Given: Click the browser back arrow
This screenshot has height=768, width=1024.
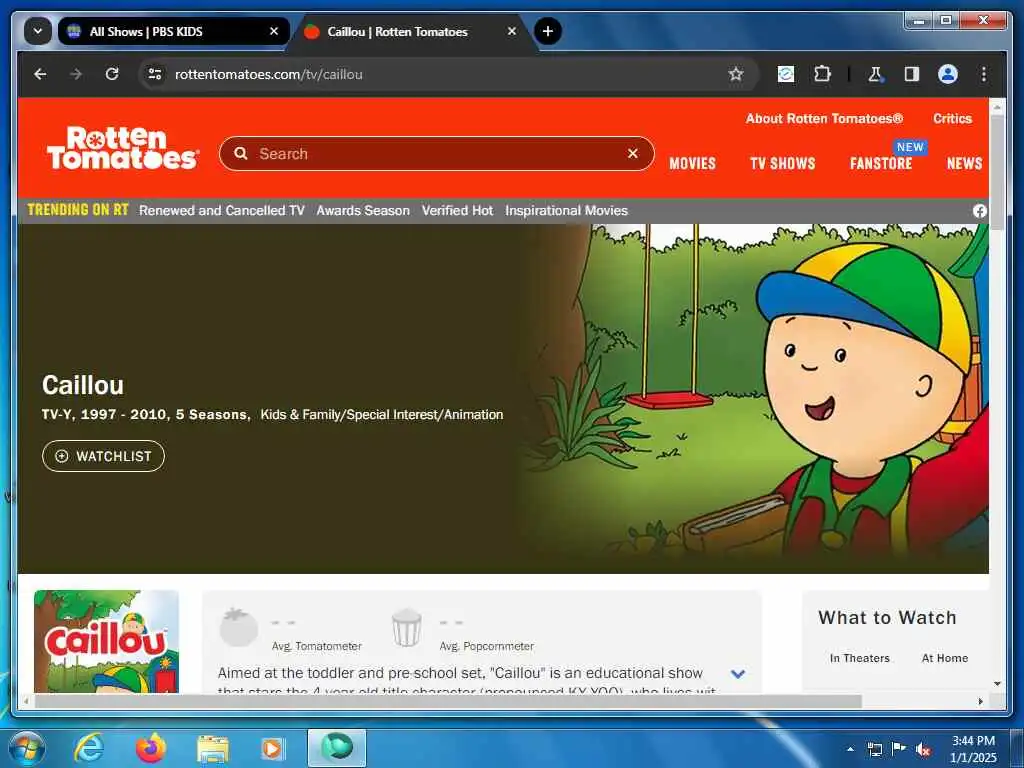Looking at the screenshot, I should coord(40,74).
